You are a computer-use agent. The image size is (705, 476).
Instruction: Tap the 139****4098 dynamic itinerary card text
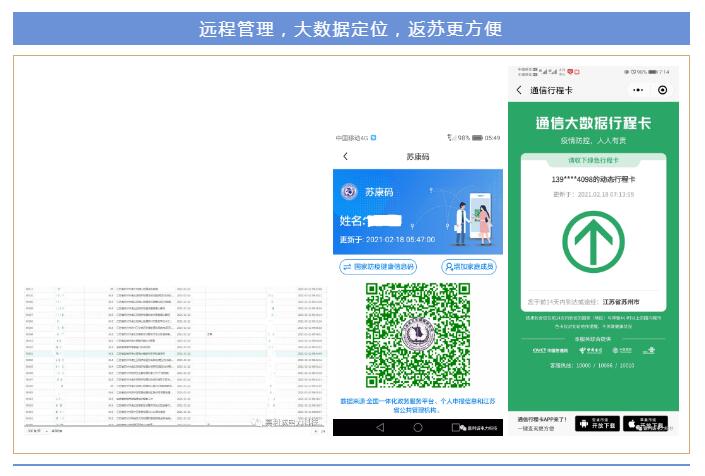[x=593, y=179]
